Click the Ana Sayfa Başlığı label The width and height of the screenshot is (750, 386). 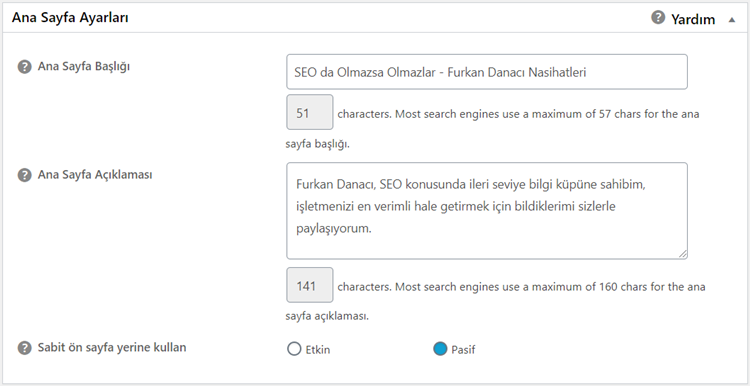pos(84,66)
